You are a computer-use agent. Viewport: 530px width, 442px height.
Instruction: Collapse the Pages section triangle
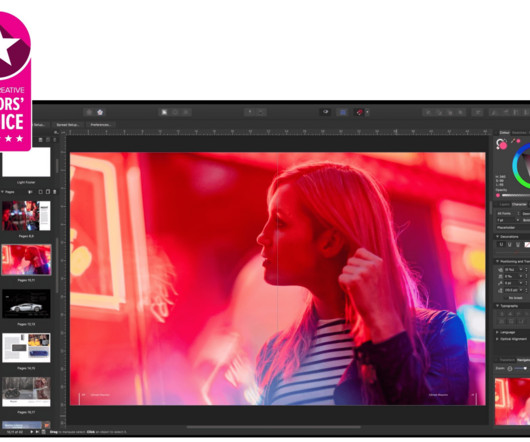(2, 192)
